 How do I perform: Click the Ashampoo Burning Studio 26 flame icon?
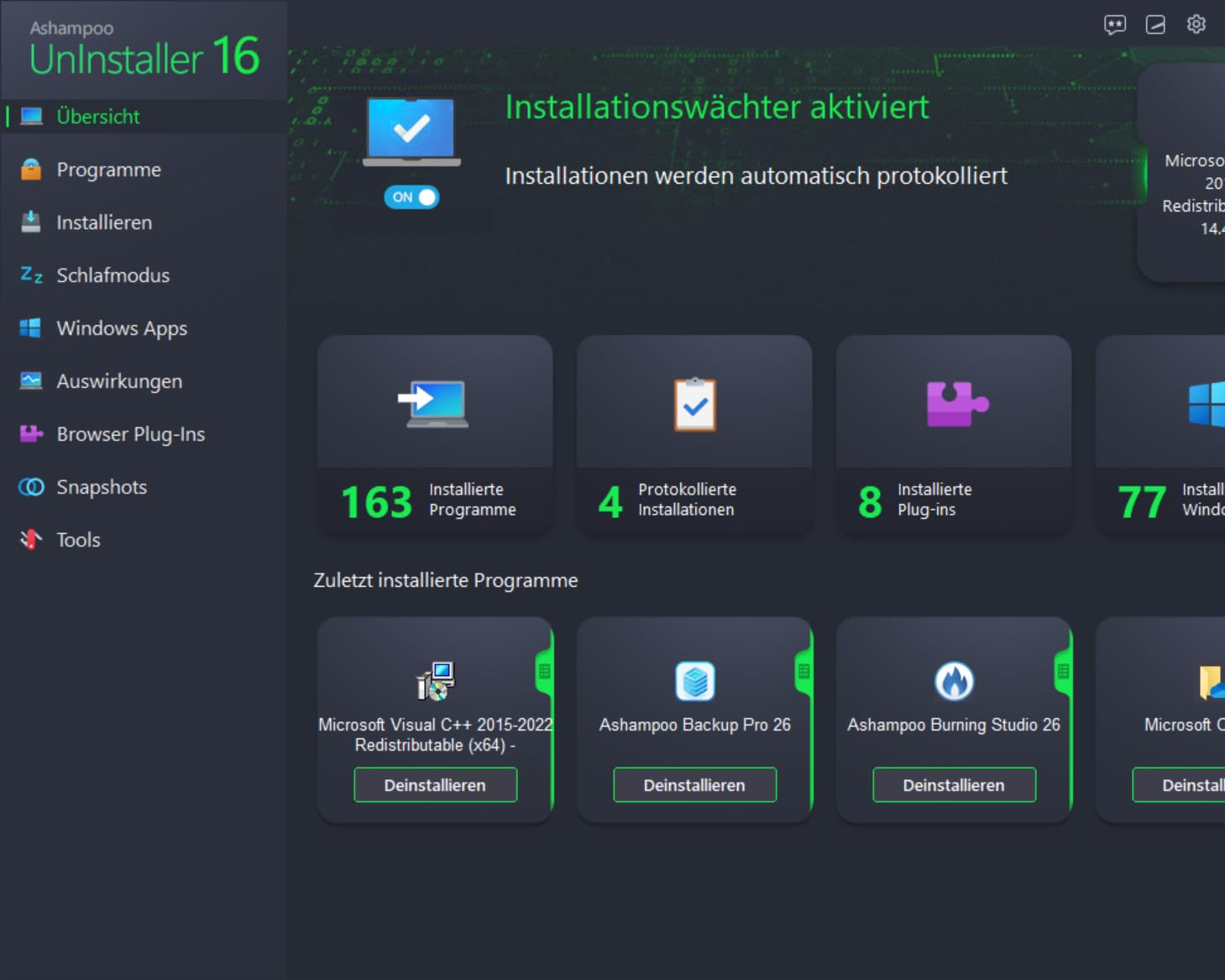[x=955, y=680]
